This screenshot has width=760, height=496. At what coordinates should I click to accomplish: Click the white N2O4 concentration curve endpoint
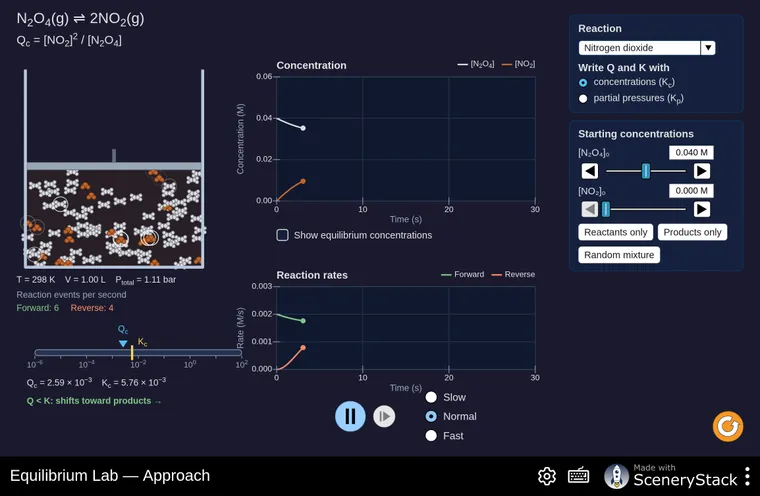tap(303, 128)
